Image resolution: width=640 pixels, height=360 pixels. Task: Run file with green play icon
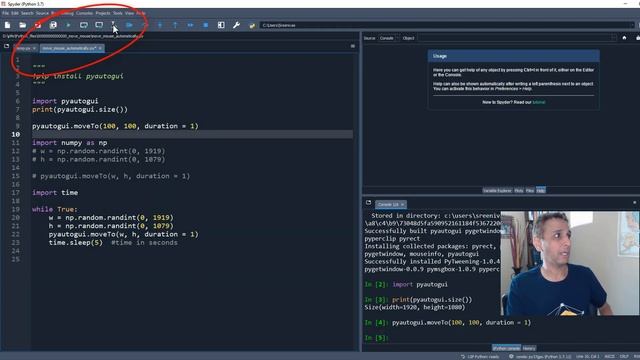pyautogui.click(x=68, y=25)
